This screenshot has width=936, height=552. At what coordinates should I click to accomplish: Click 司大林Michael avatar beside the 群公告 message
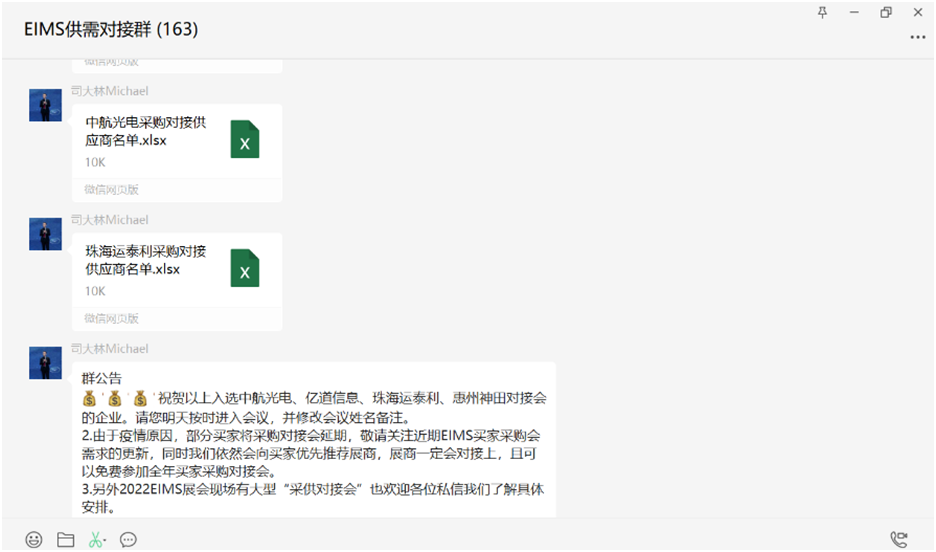(45, 363)
